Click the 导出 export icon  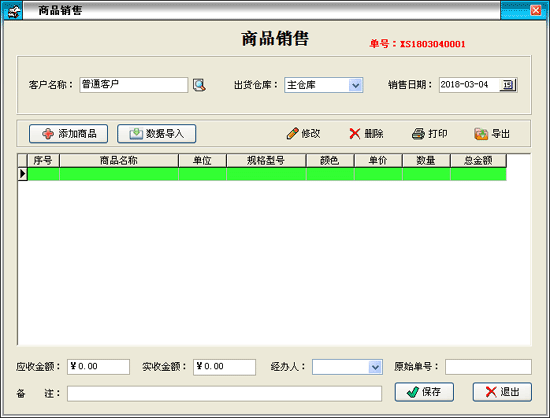[x=481, y=134]
